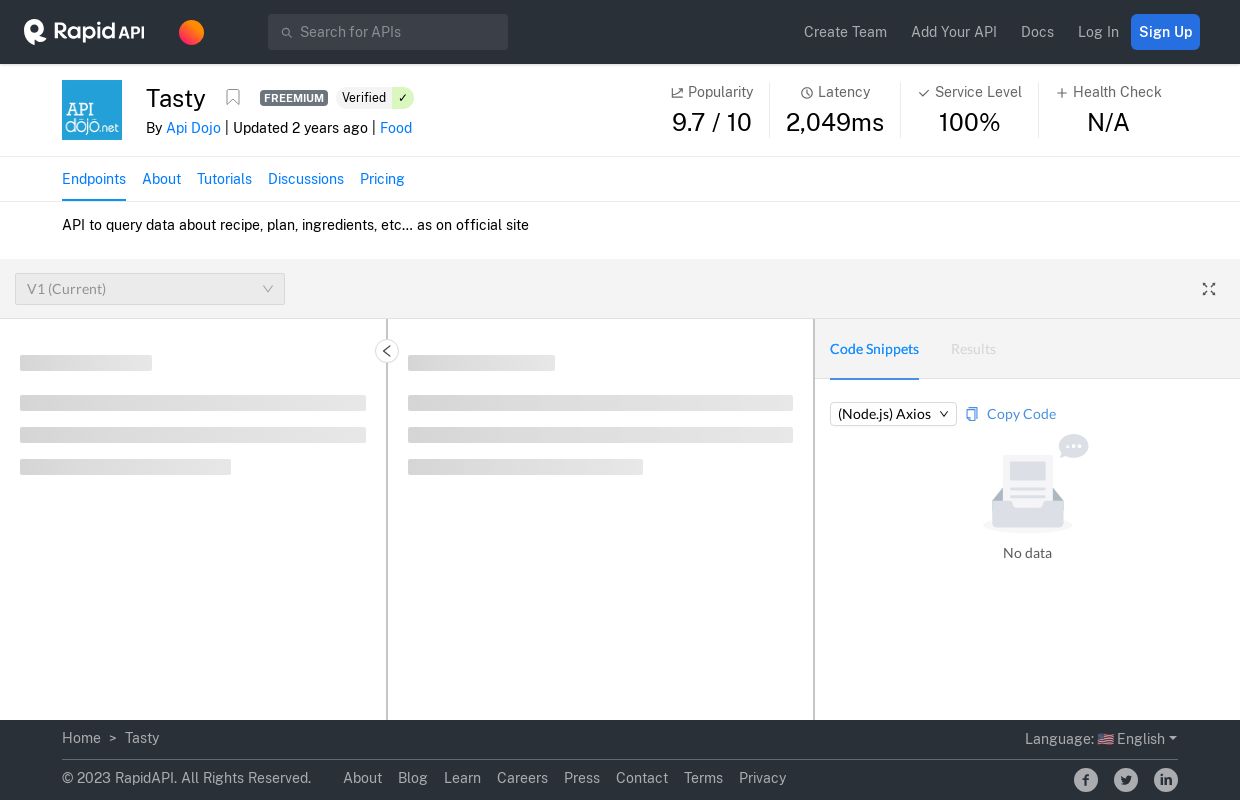Open the LinkedIn social link

(x=1166, y=780)
